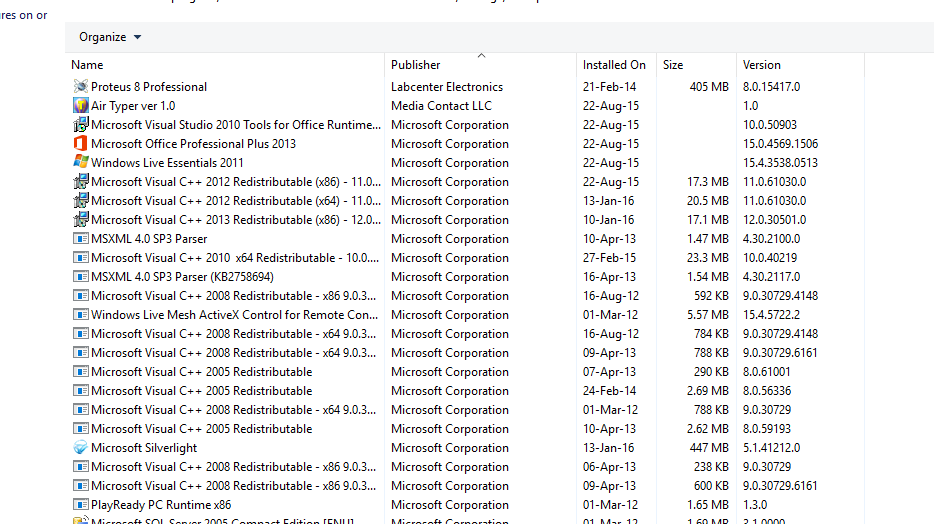Viewport: 934px width, 524px height.
Task: Sort by Version column header
Action: [x=762, y=65]
